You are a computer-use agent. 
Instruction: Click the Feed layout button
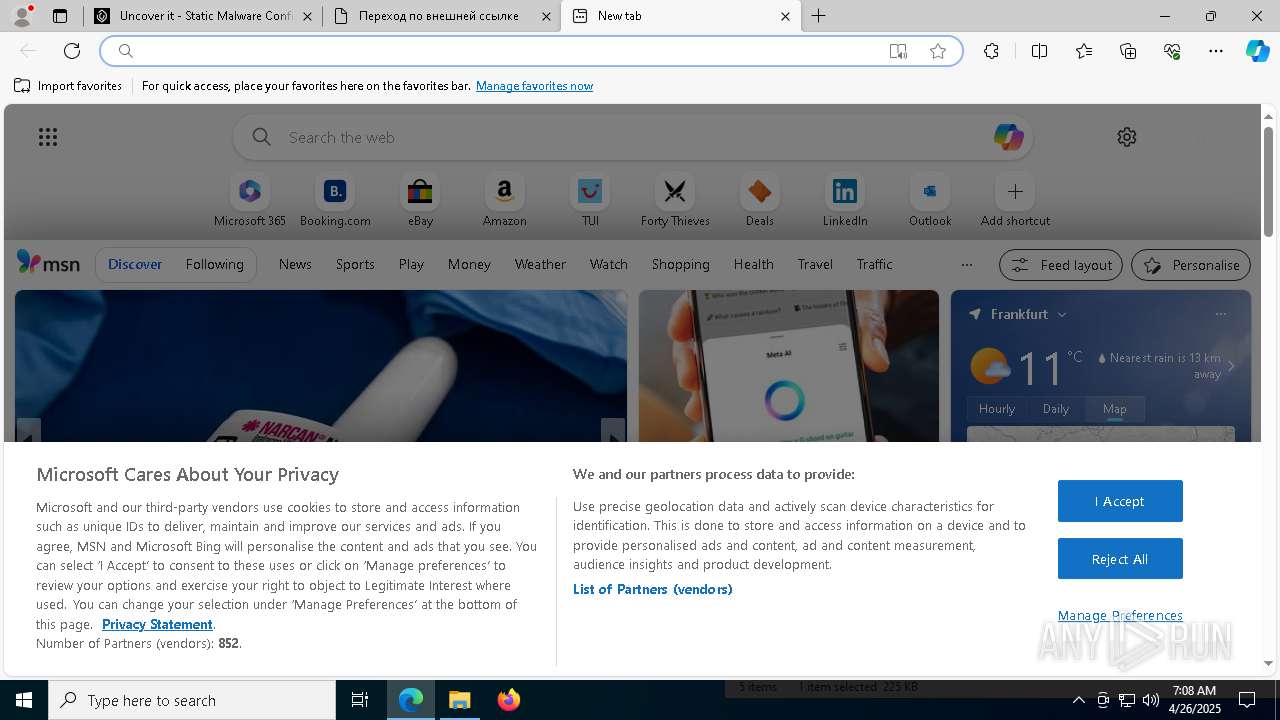point(1062,265)
